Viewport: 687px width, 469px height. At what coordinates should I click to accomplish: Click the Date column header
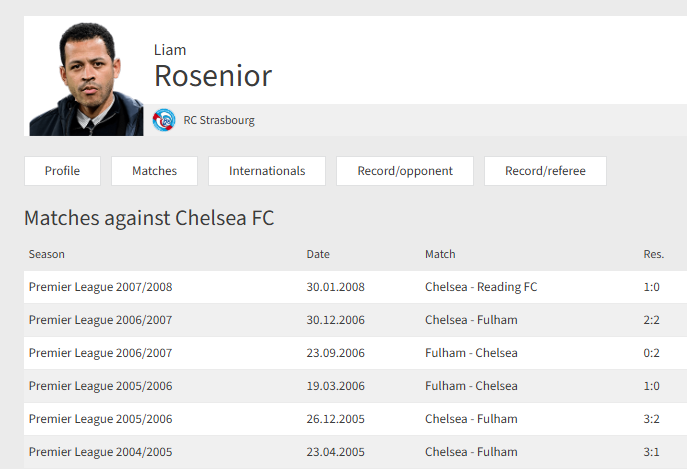point(318,254)
